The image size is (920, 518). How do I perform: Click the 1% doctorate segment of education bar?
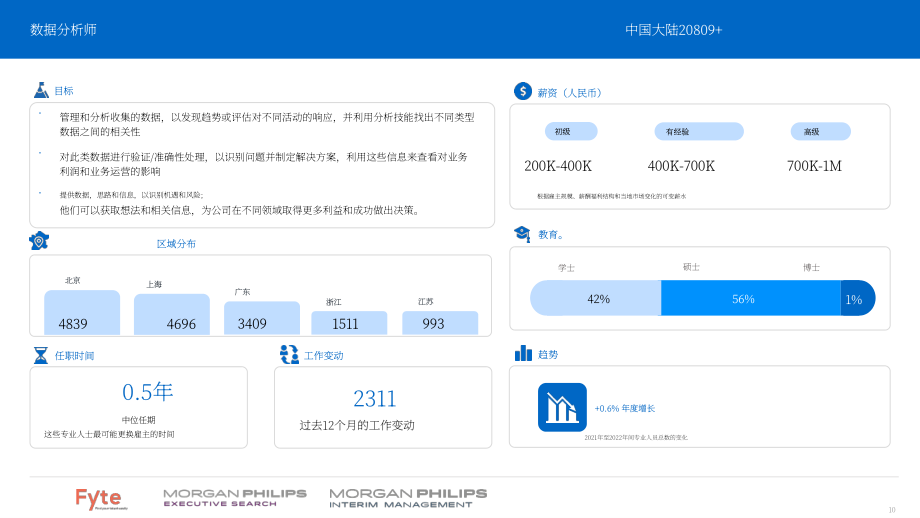pyautogui.click(x=858, y=299)
